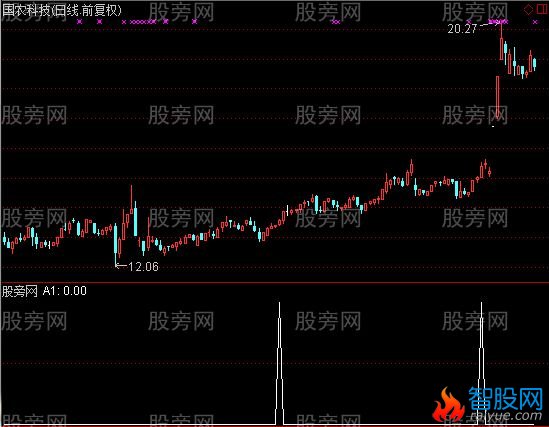Click the lone magenta cross marker under the diamond icon
The height and width of the screenshot is (427, 549).
point(535,22)
